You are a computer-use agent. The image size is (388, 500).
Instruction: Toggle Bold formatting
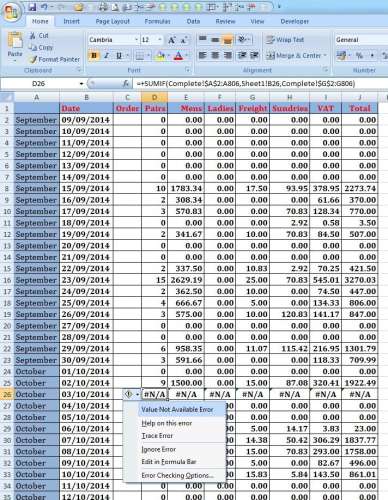(x=94, y=55)
